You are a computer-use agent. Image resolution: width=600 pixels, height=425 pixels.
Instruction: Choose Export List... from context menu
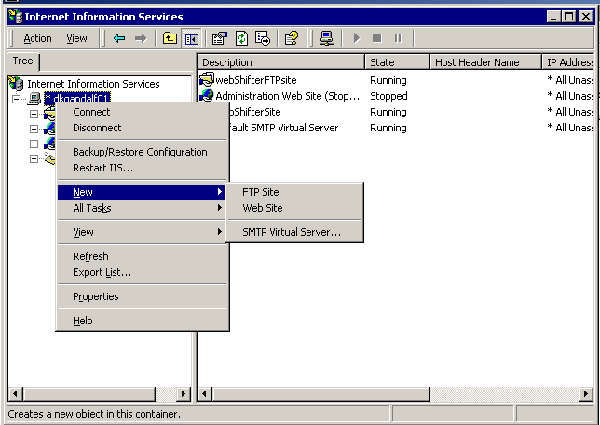coord(142,272)
